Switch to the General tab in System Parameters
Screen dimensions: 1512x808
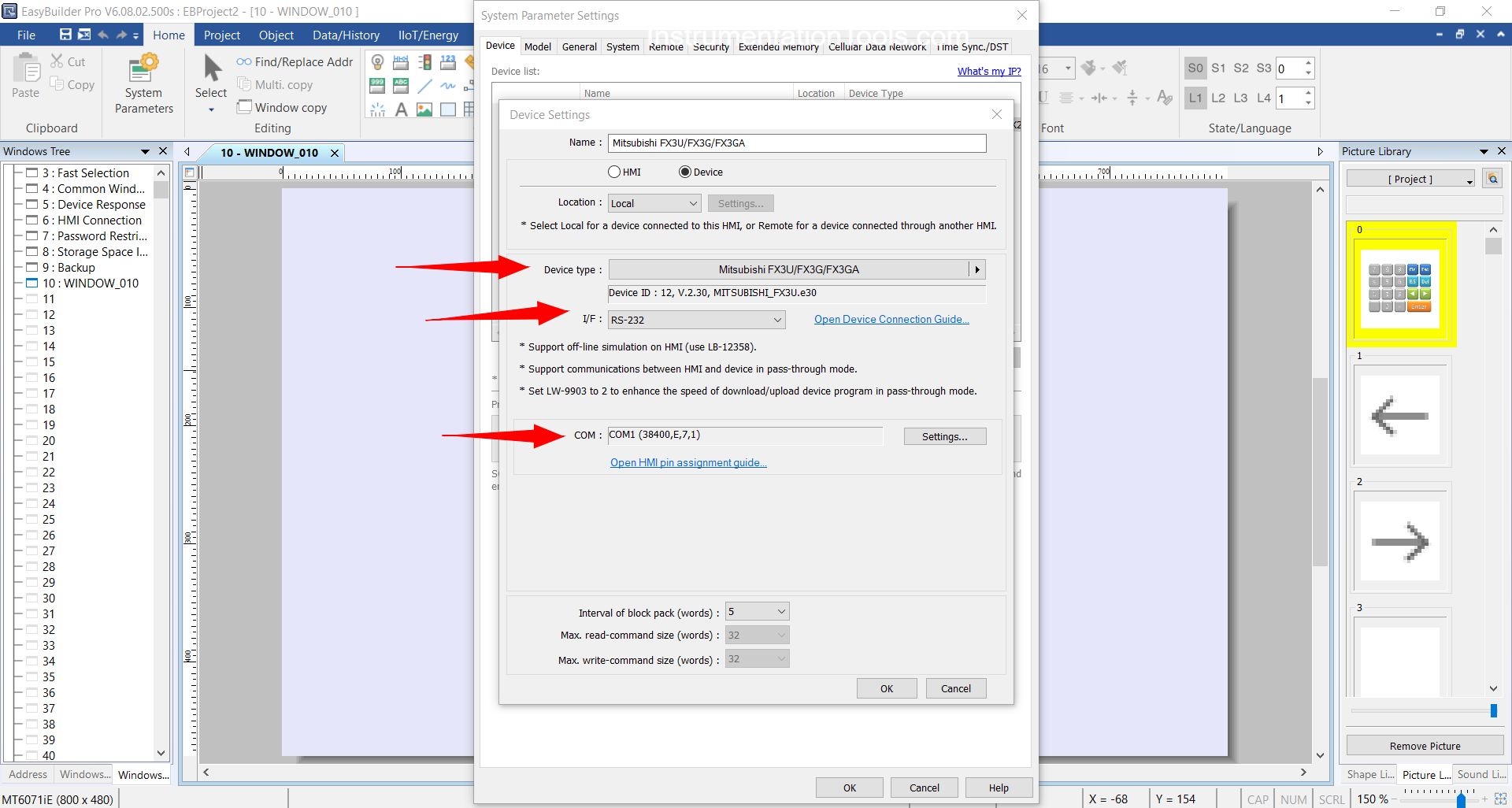pyautogui.click(x=580, y=46)
